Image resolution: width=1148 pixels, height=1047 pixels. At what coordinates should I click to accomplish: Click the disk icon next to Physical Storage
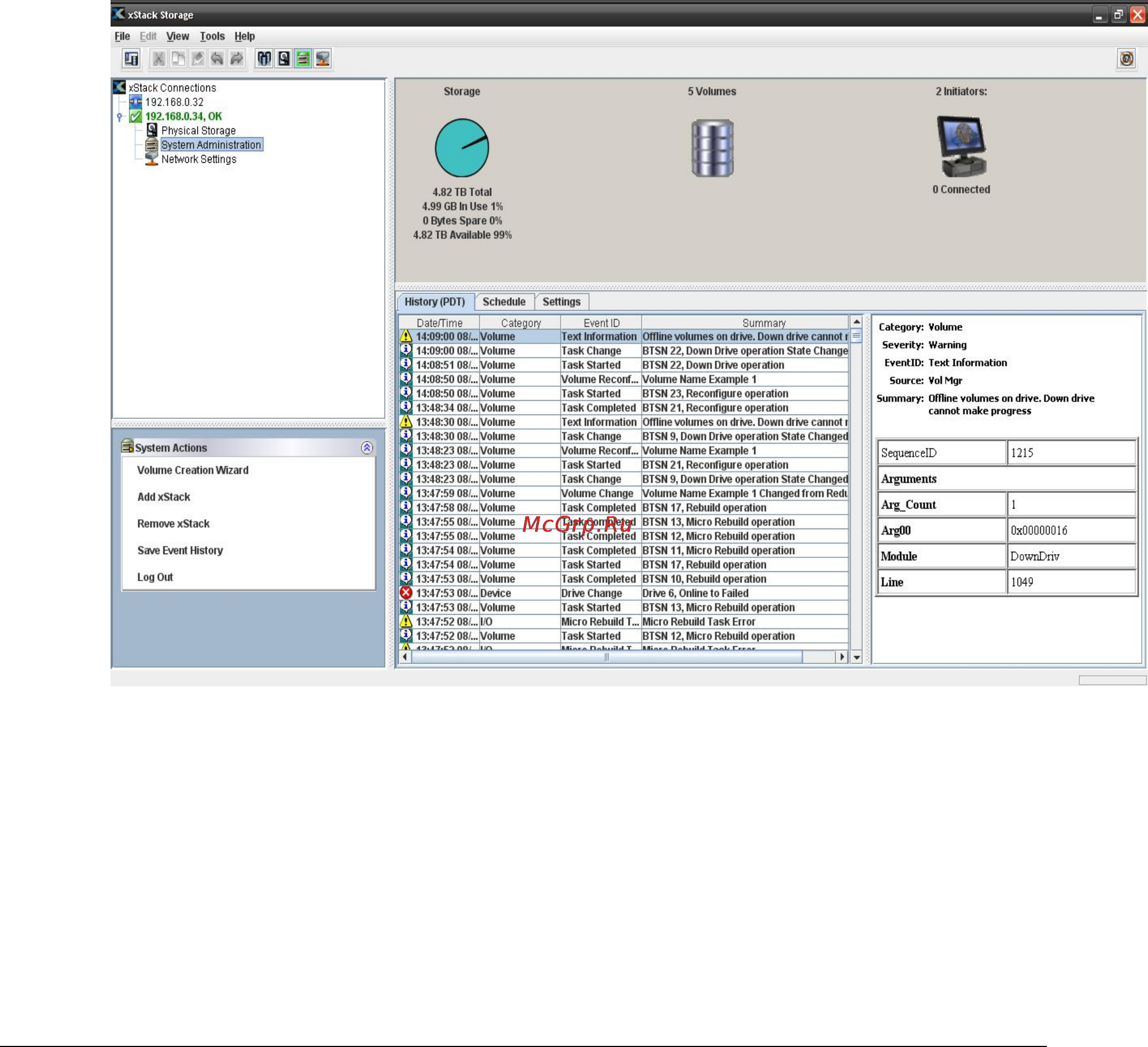152,130
